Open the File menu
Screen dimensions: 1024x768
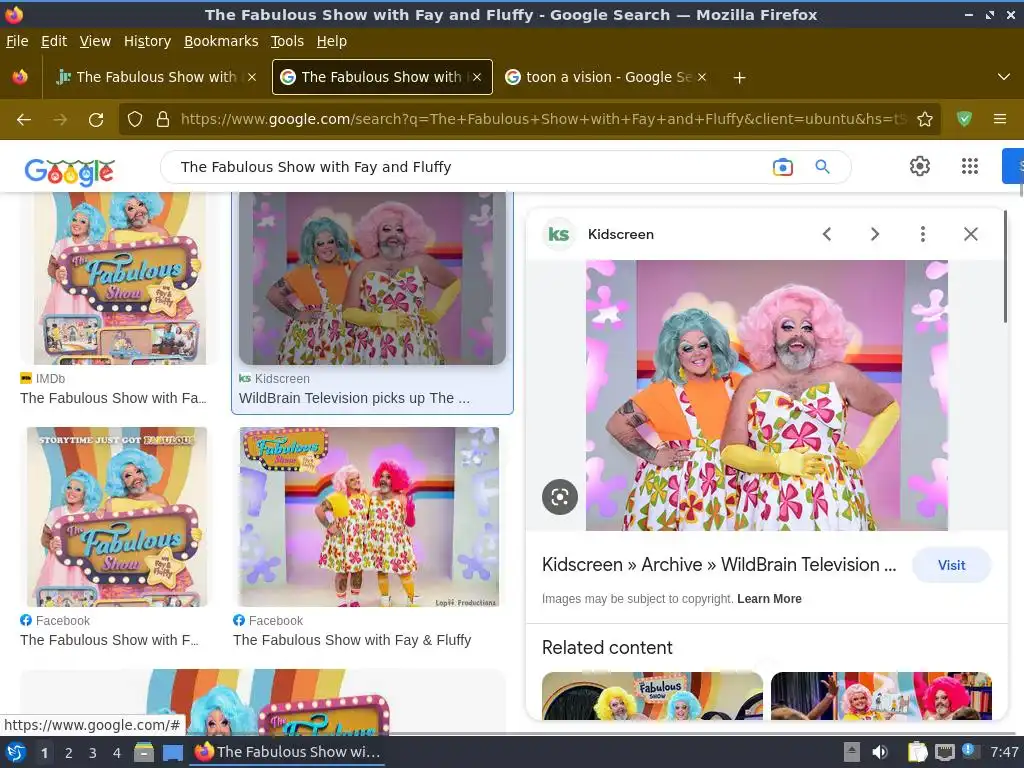coord(17,41)
